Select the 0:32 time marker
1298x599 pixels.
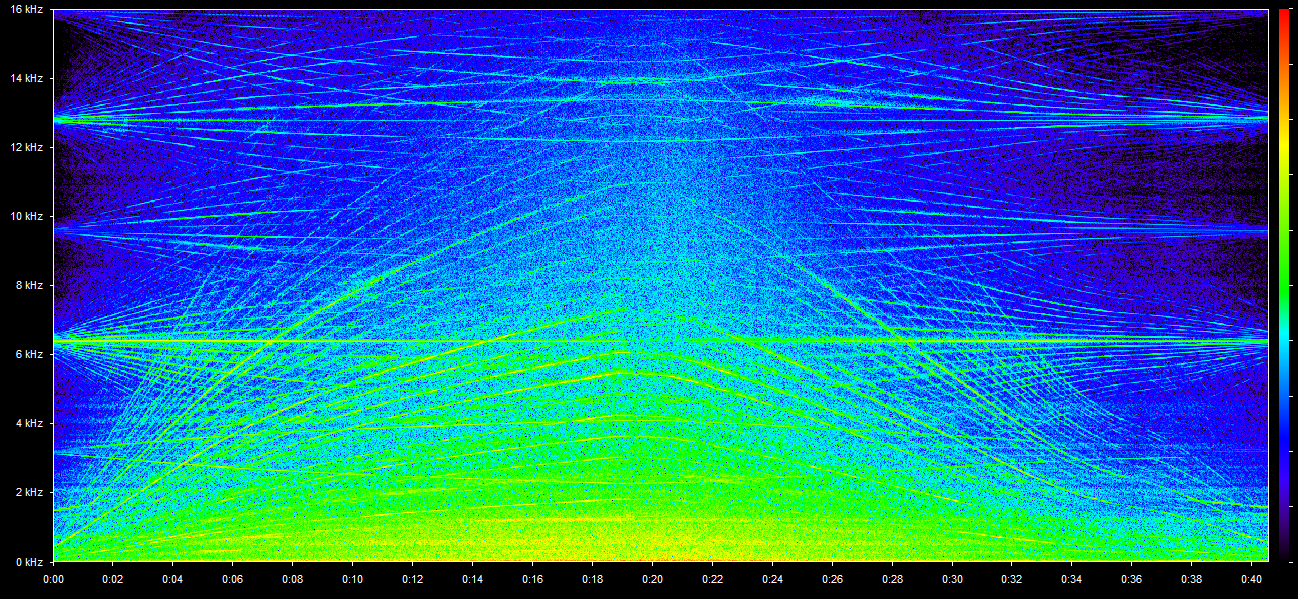coord(1013,579)
